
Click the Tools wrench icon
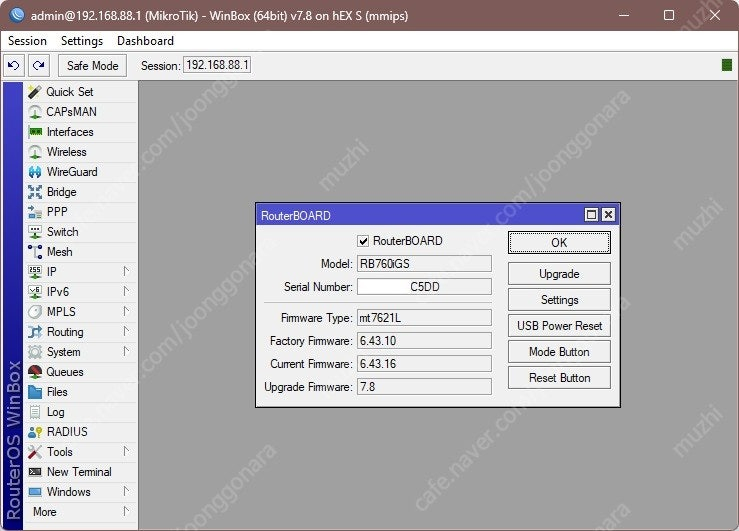35,452
